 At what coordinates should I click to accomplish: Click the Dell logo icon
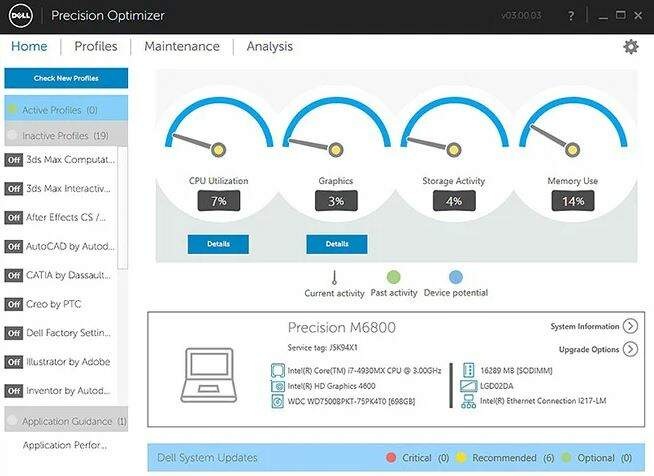[20, 16]
